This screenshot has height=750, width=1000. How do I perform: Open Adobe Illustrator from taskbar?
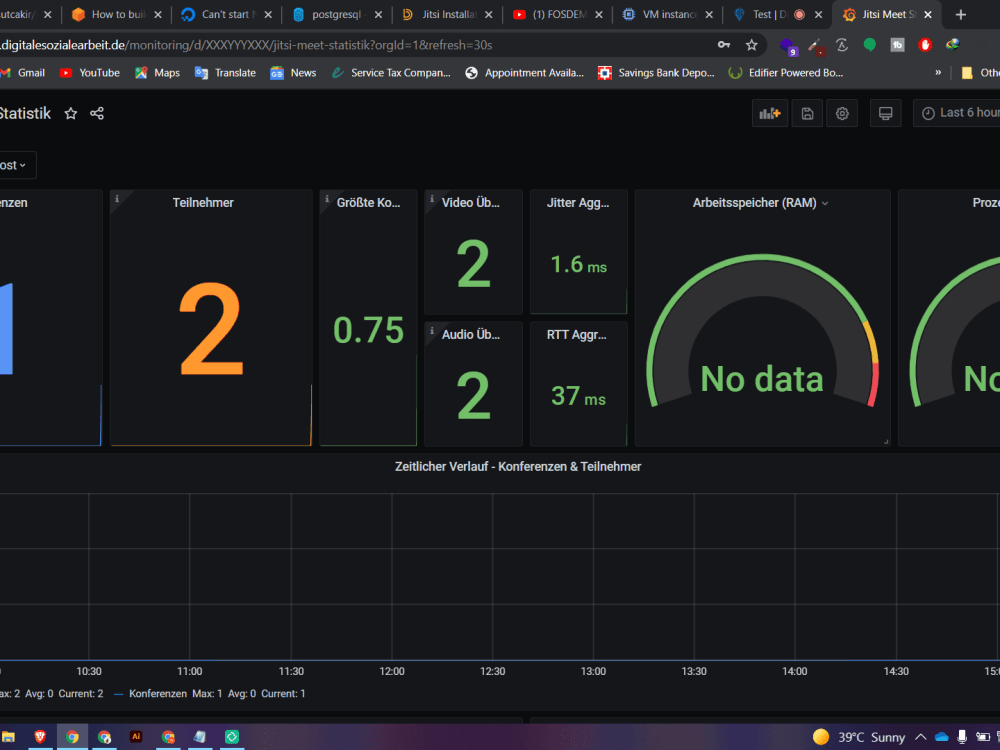136,737
